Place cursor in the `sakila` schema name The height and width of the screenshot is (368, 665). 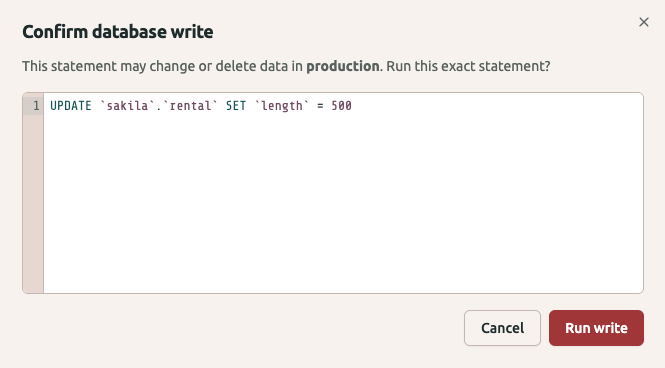127,106
